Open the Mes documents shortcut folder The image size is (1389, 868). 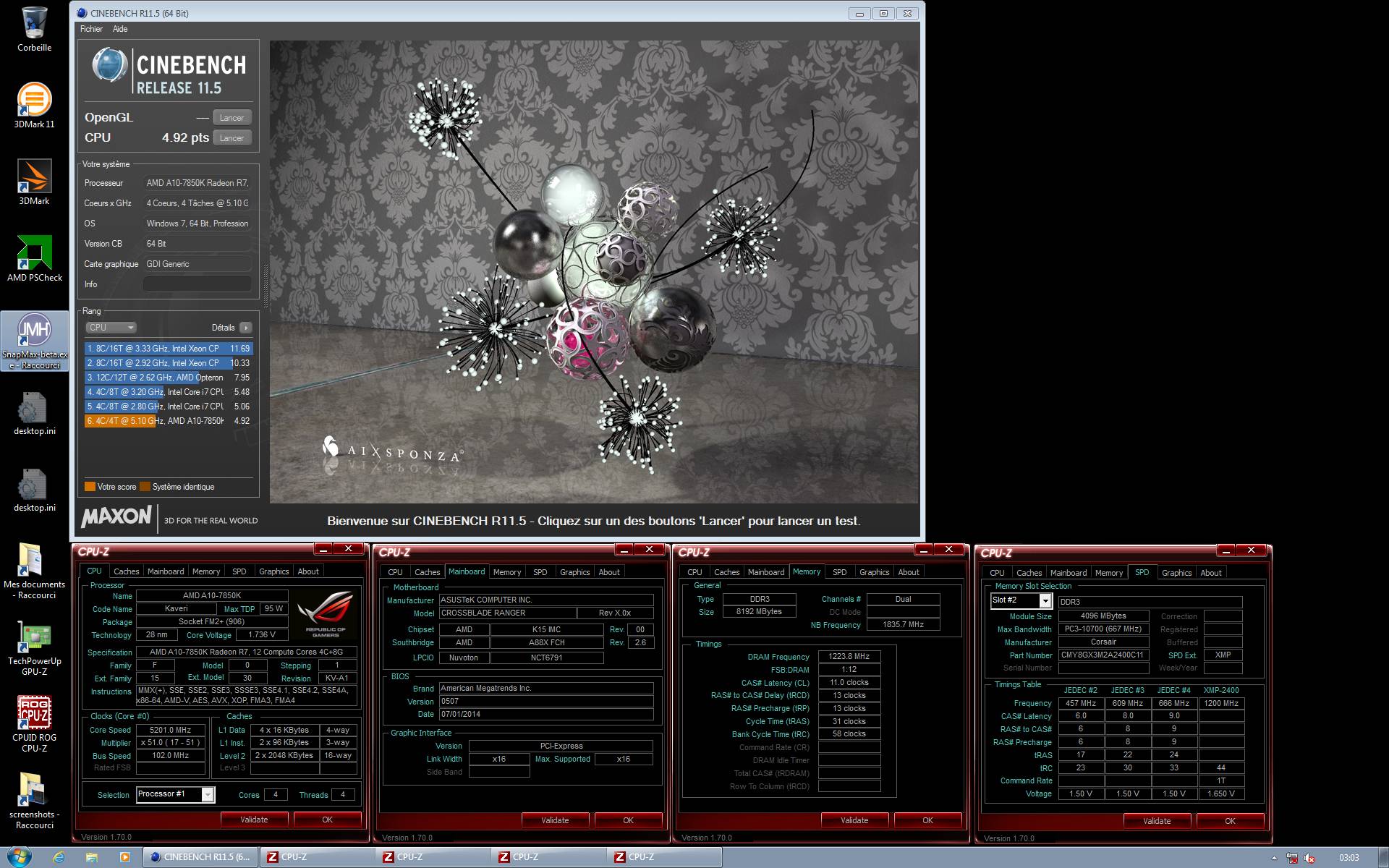coord(34,571)
